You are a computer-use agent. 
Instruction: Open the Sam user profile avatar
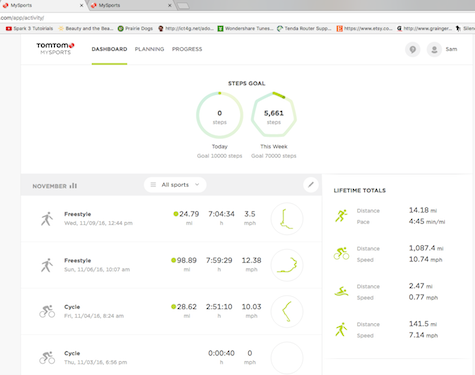(x=434, y=50)
